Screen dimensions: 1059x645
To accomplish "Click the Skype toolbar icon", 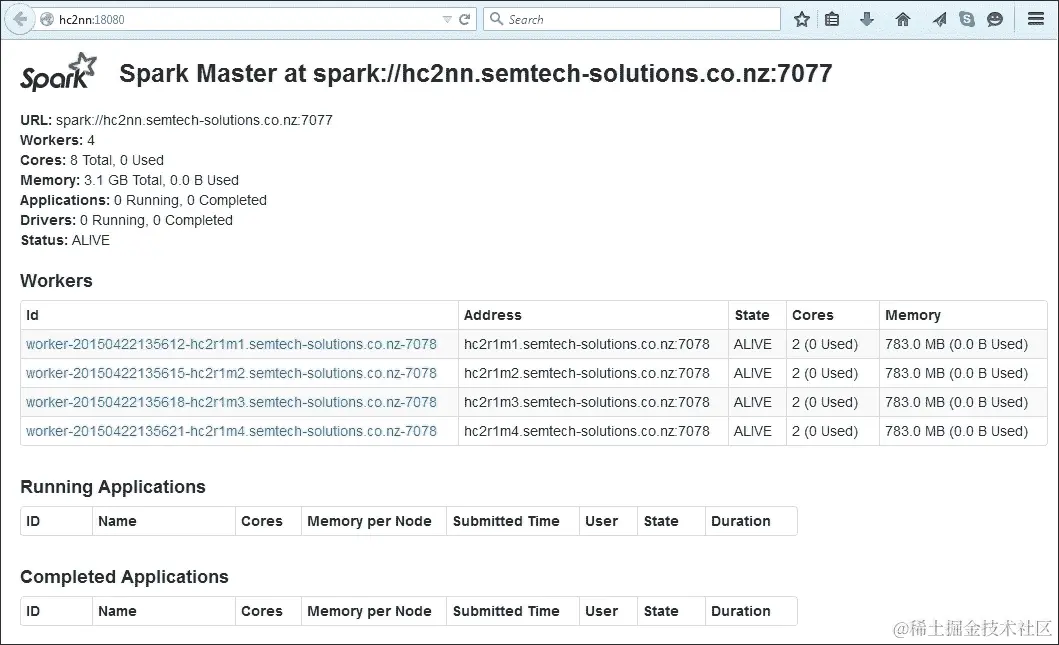I will pos(966,19).
